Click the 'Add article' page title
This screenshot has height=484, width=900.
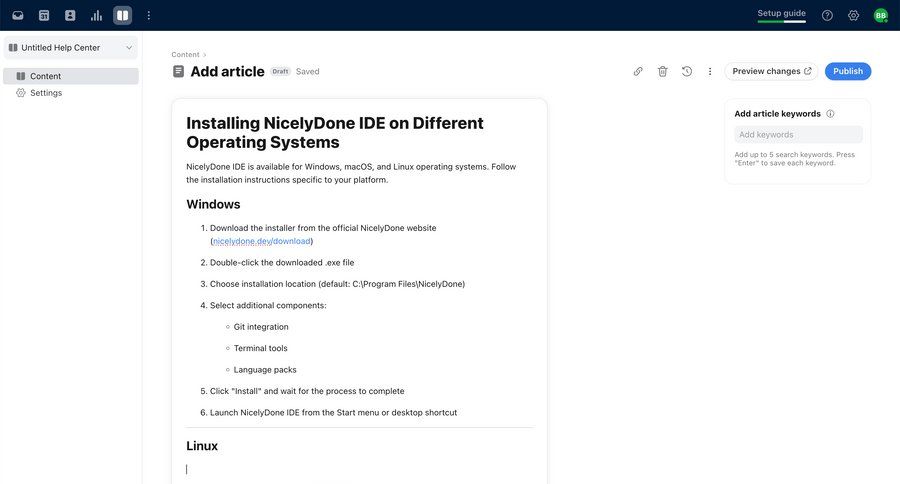click(227, 71)
